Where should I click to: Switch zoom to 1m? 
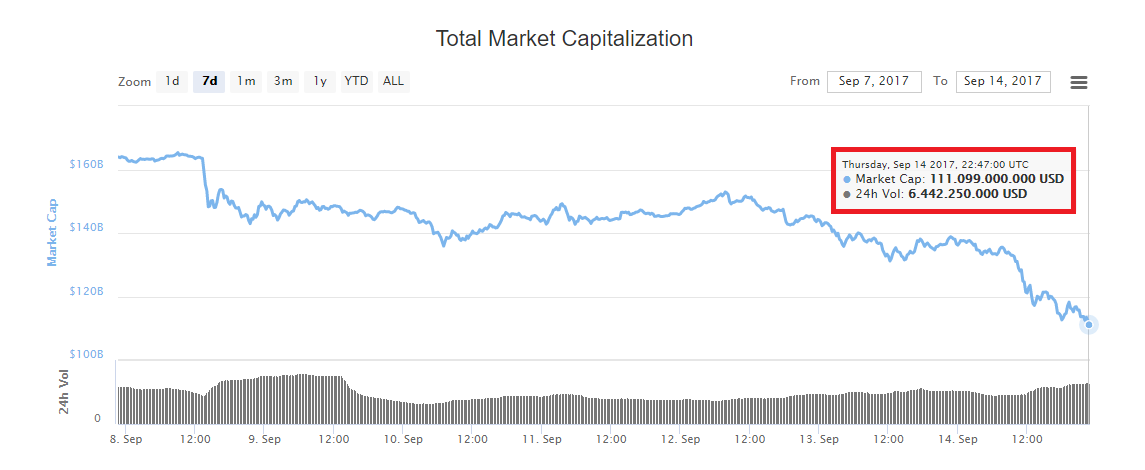246,81
